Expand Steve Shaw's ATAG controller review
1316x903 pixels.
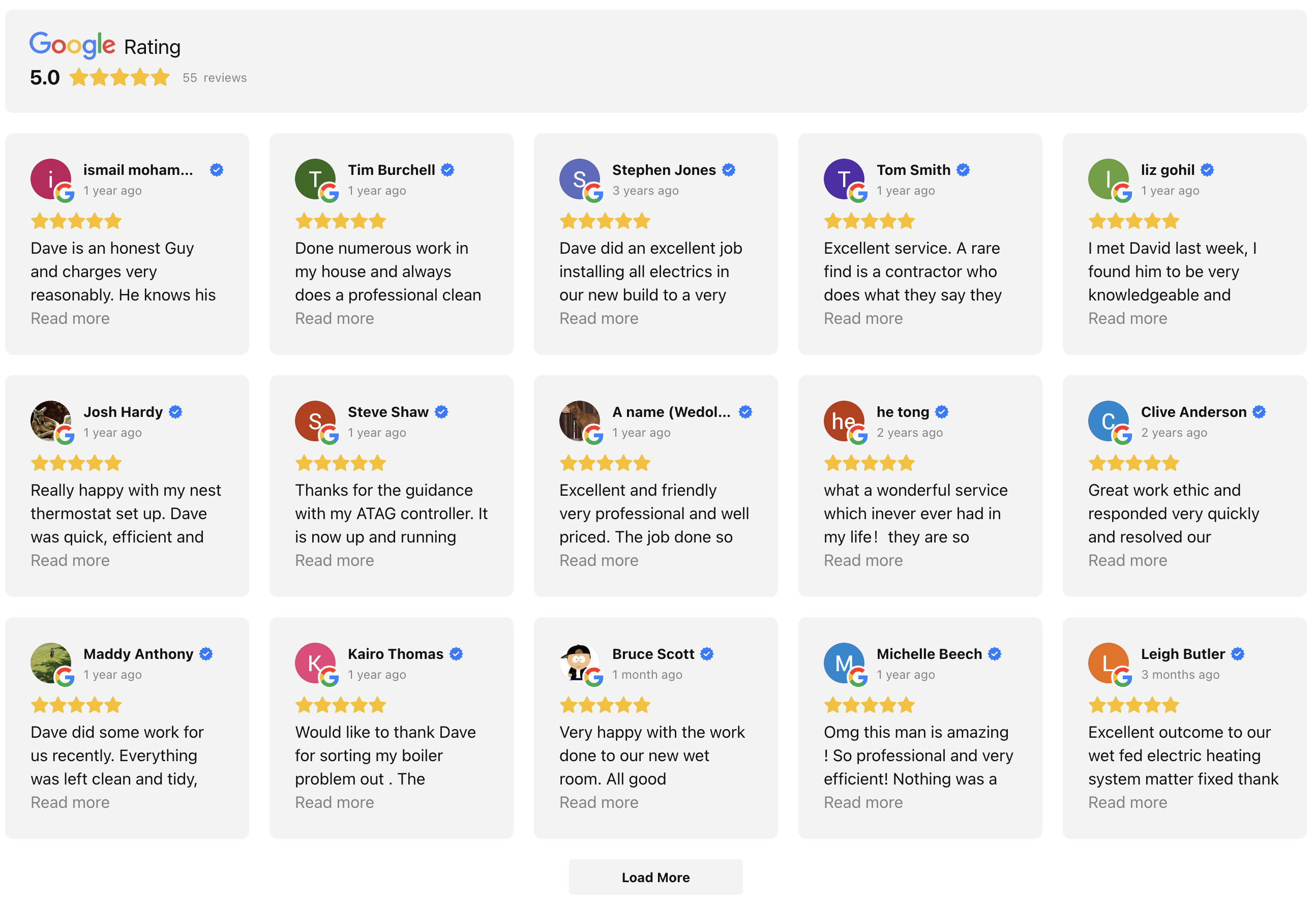pos(334,560)
